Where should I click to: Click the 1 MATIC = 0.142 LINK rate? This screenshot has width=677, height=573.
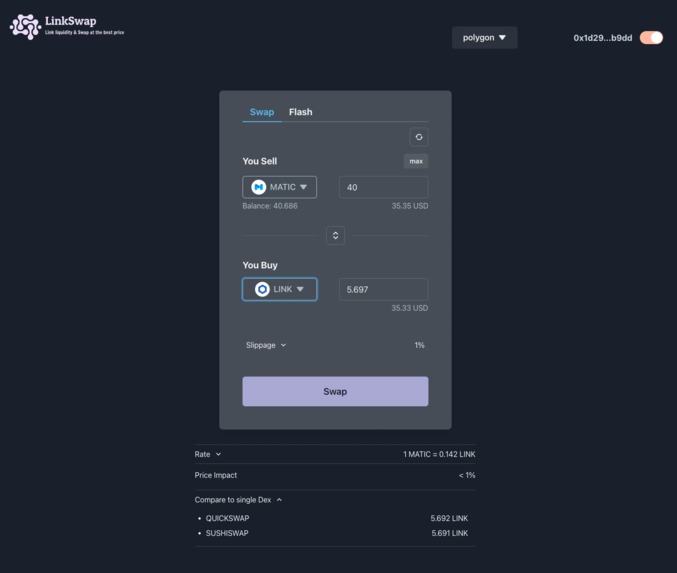(x=439, y=454)
